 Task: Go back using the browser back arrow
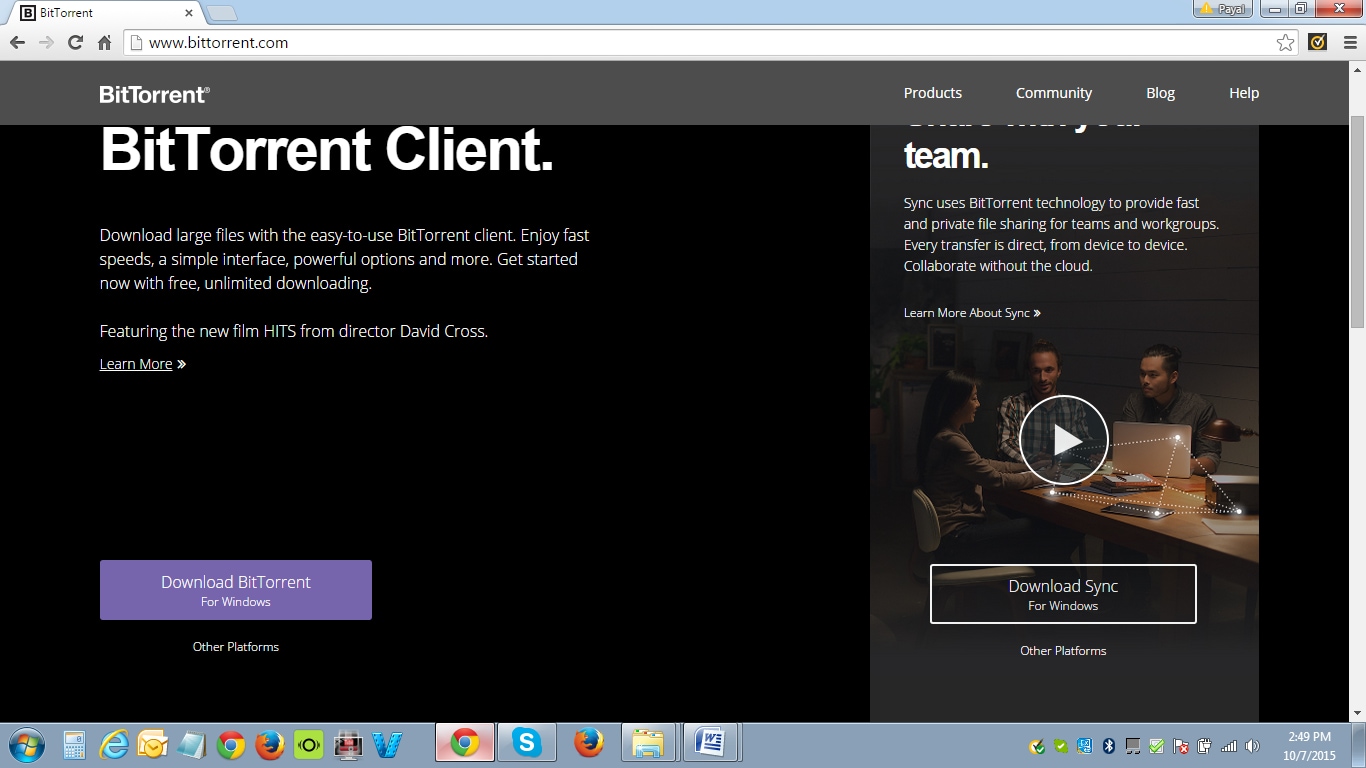[x=17, y=43]
